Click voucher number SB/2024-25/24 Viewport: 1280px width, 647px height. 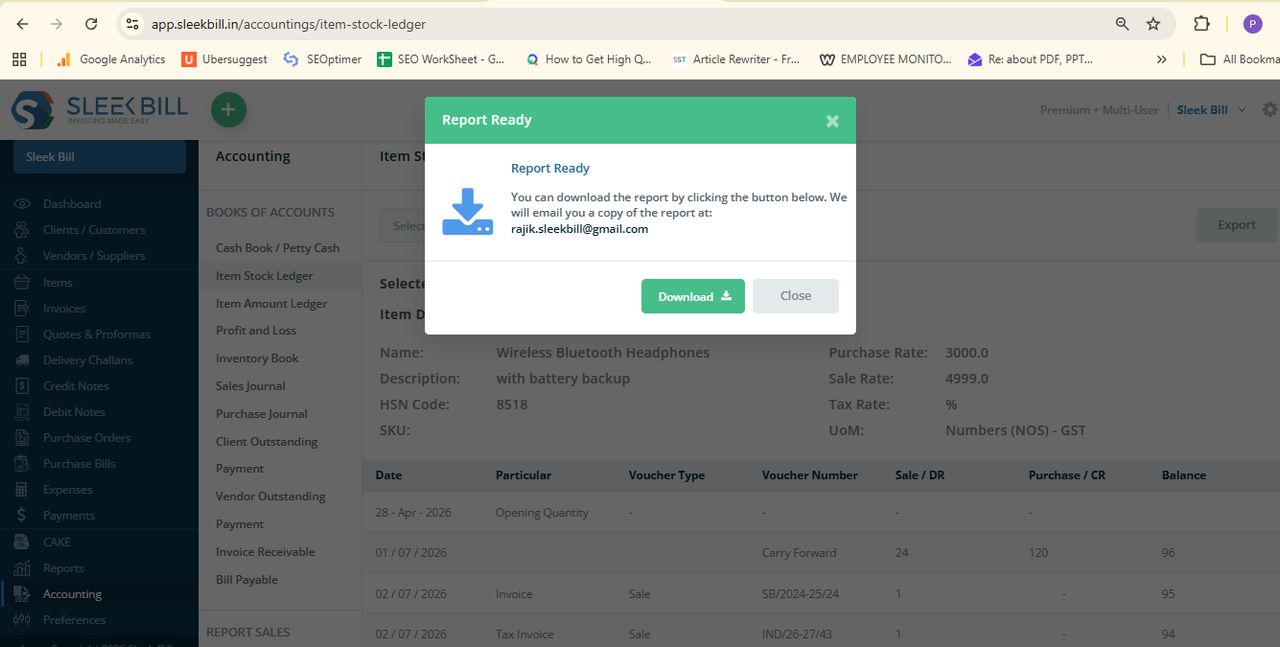[x=801, y=594]
